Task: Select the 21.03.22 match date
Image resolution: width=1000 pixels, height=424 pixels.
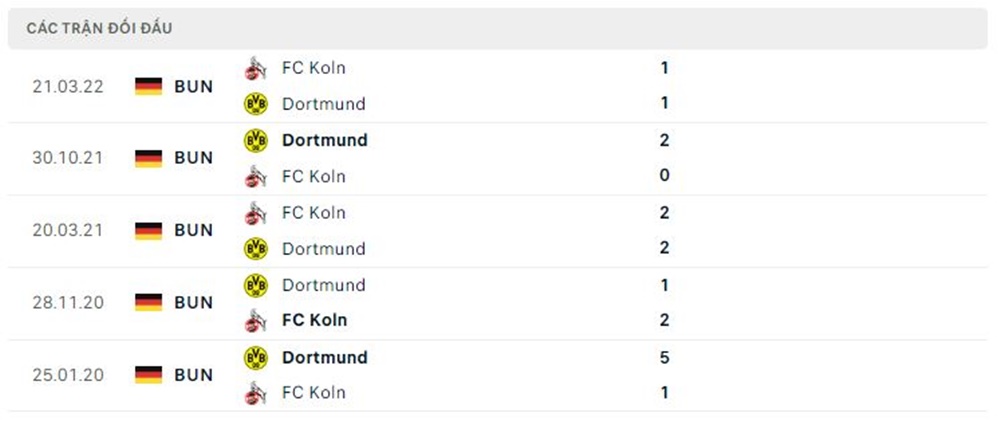Action: point(66,86)
